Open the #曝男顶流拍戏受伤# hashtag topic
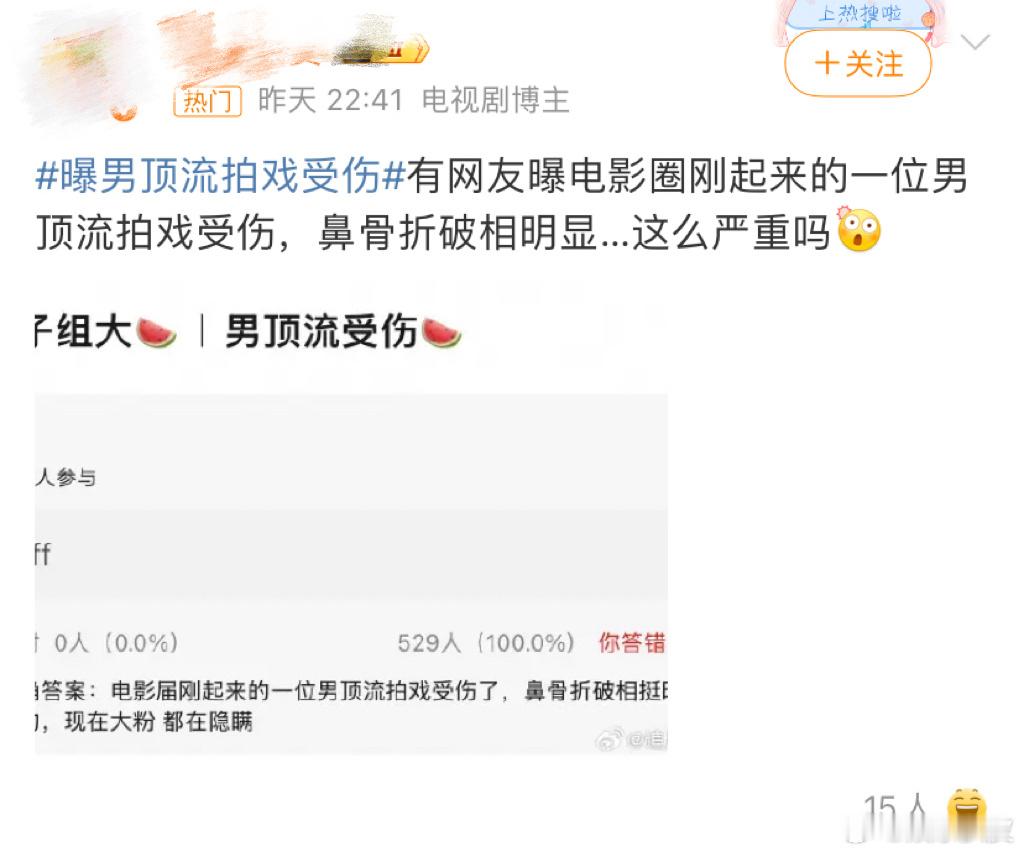This screenshot has width=1024, height=854. click(221, 176)
